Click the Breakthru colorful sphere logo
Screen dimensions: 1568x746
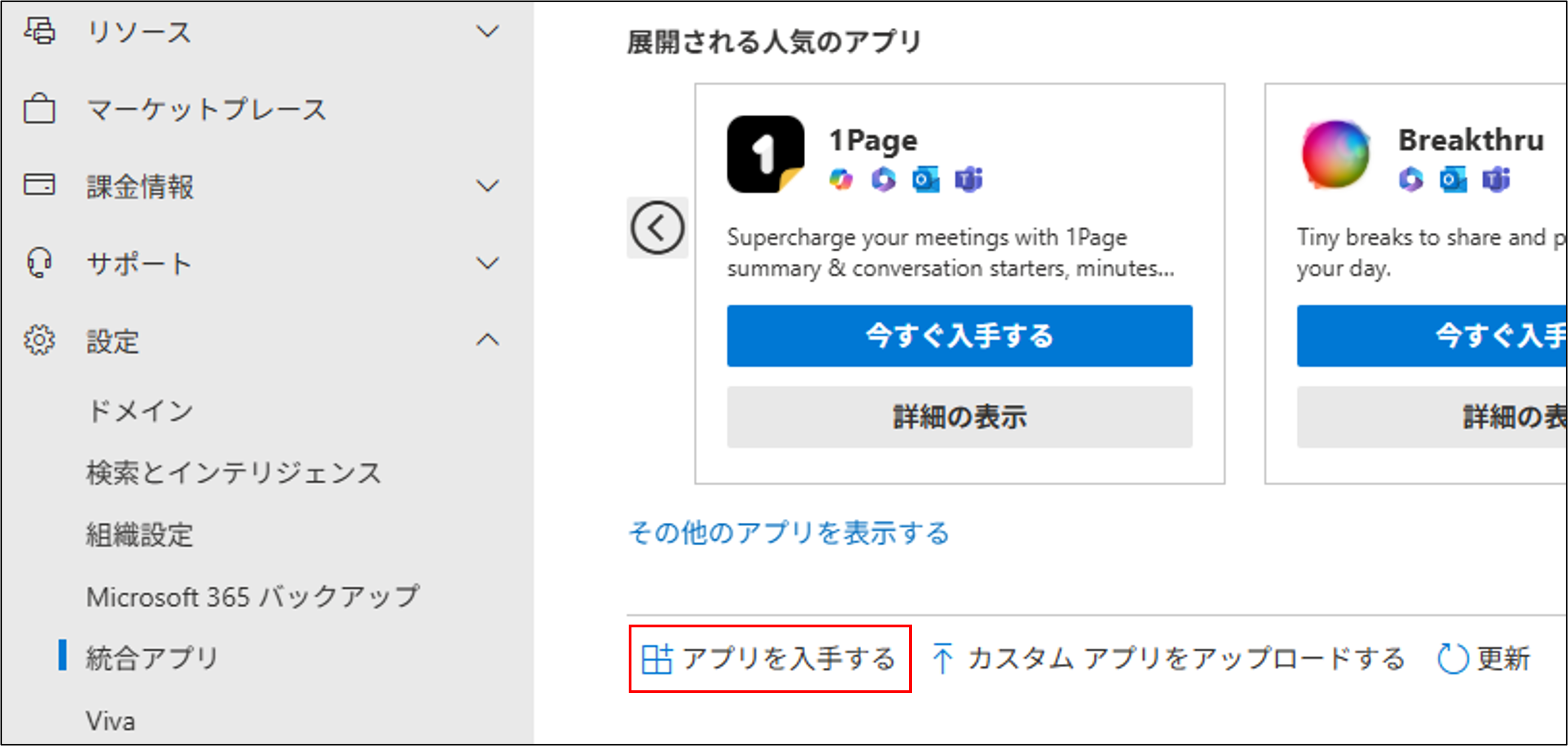click(1335, 155)
